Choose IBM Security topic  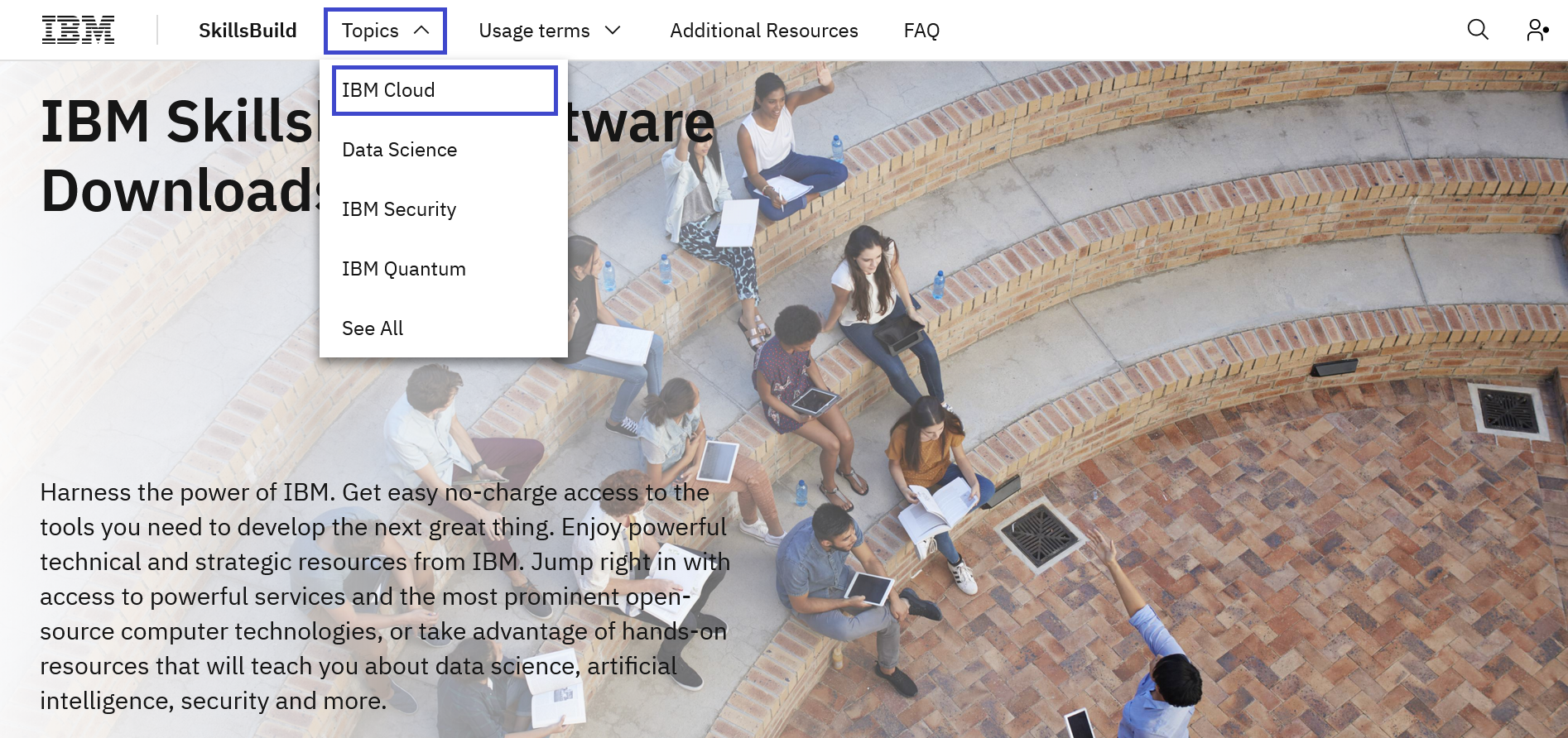pyautogui.click(x=444, y=209)
